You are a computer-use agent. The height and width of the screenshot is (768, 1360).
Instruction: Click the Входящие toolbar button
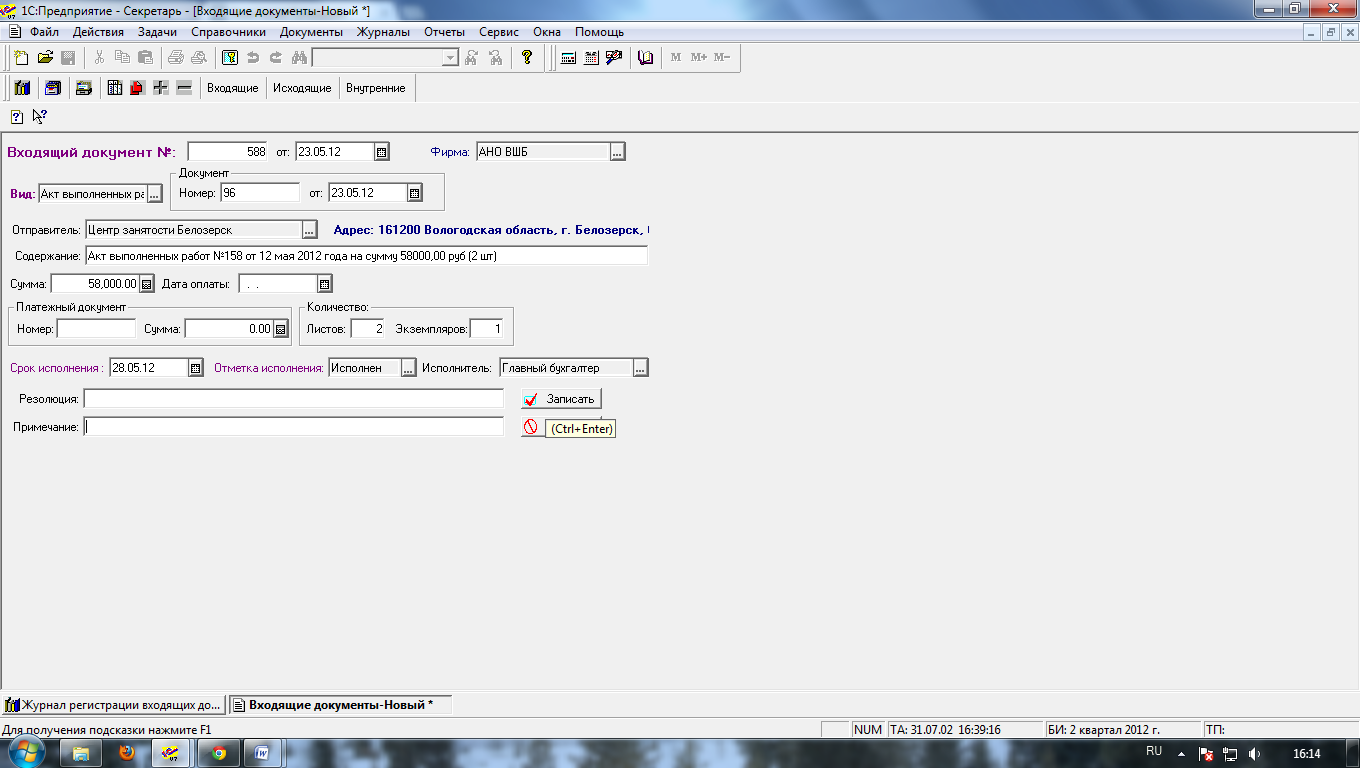tap(232, 88)
